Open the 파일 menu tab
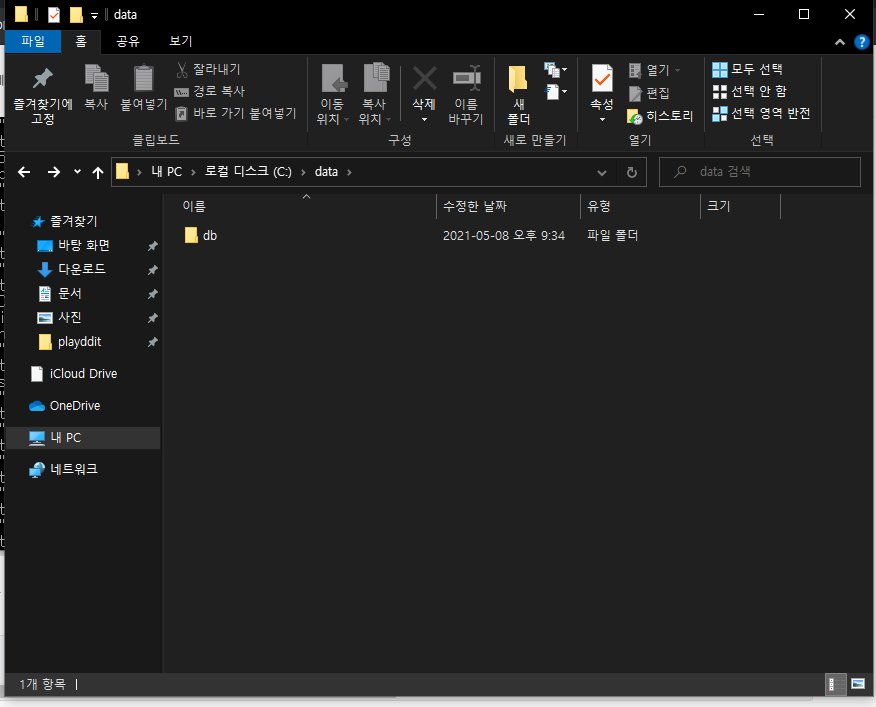This screenshot has width=876, height=707. click(x=33, y=41)
